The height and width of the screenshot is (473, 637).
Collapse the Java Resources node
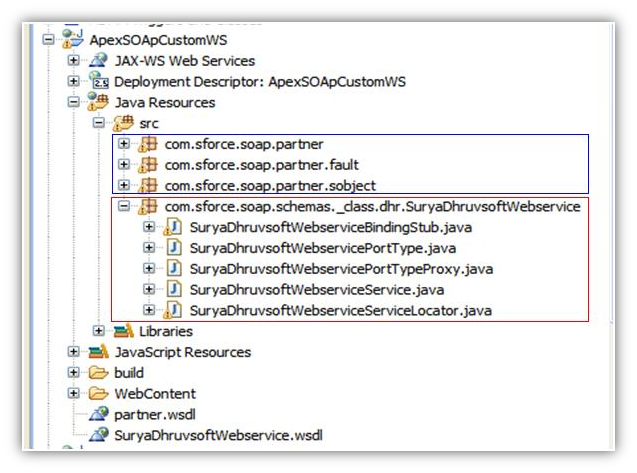(74, 102)
